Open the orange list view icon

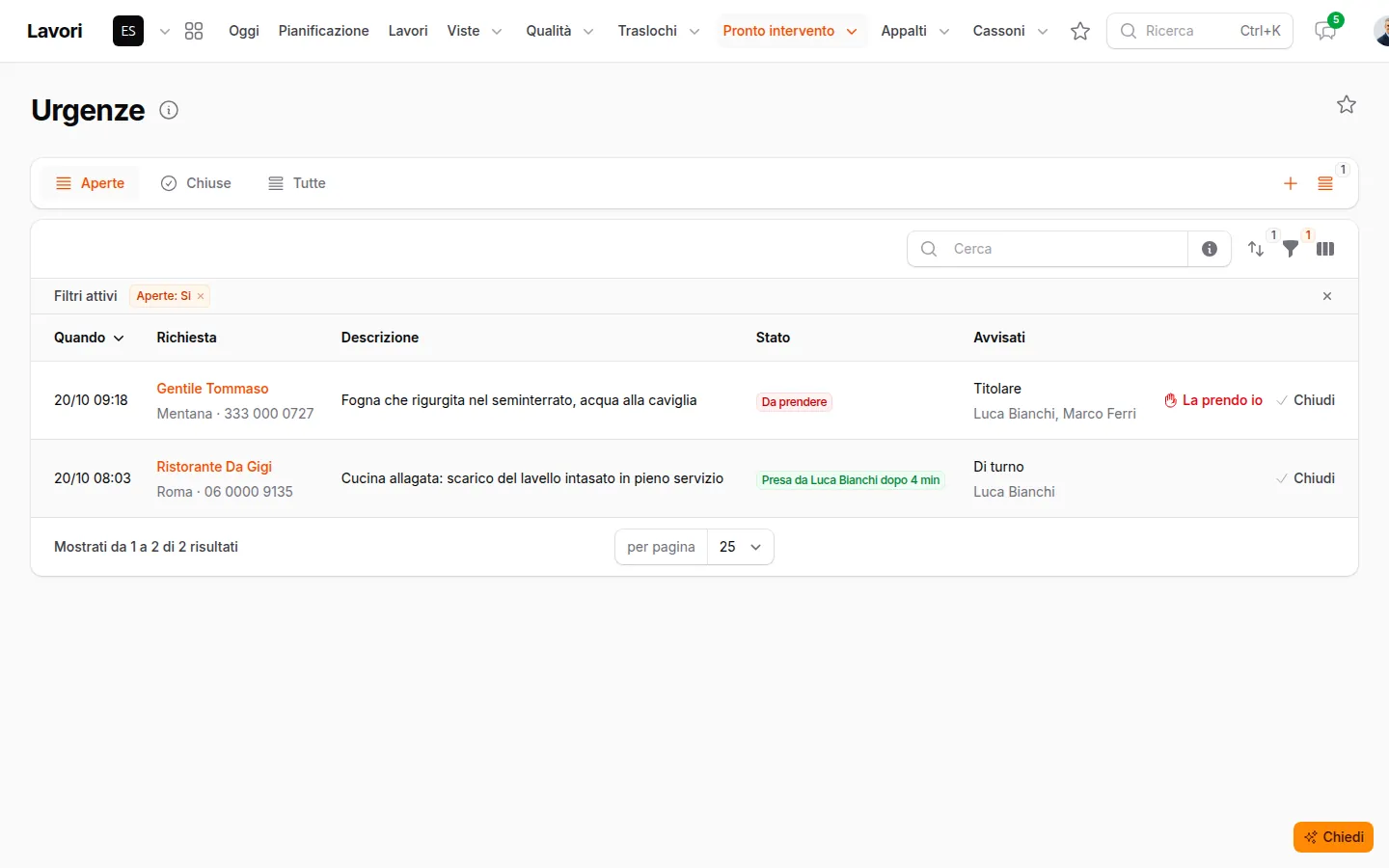[x=1325, y=183]
